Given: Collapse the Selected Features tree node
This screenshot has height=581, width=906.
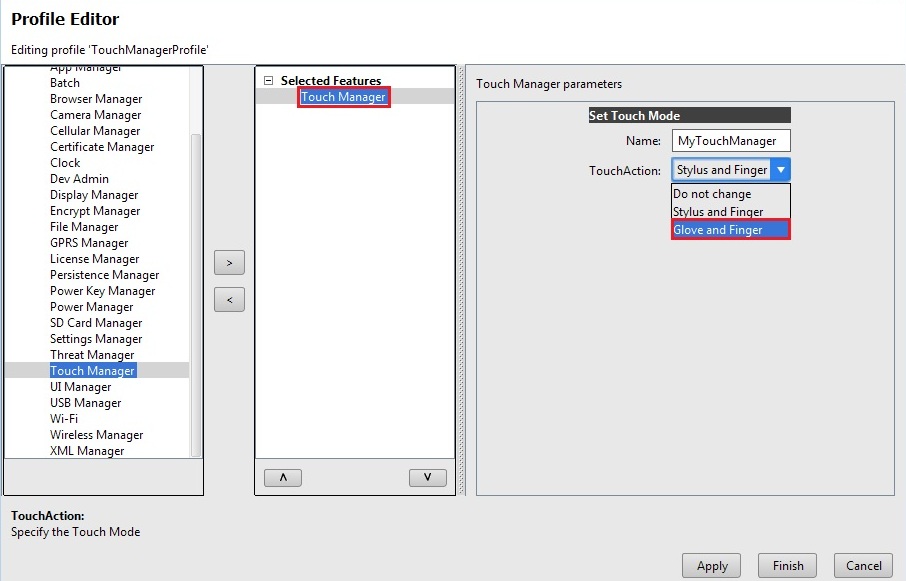Looking at the screenshot, I should tap(268, 81).
